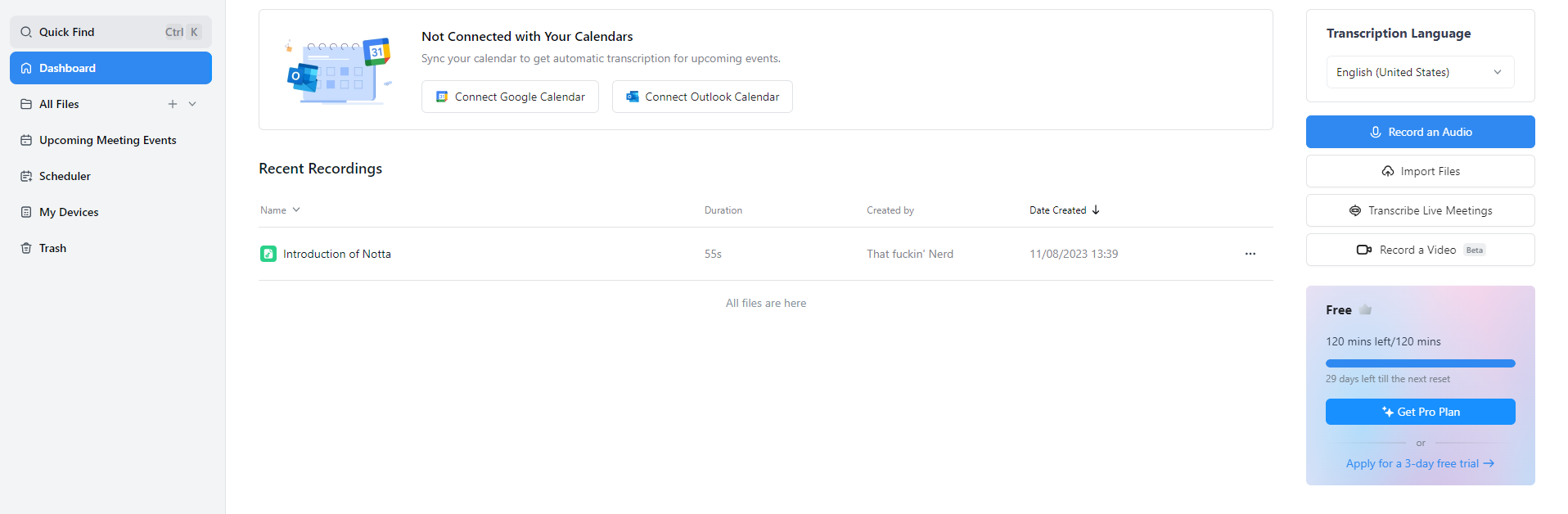Click the arrow next to free trial link
This screenshot has height=514, width=1568.
point(1489,463)
